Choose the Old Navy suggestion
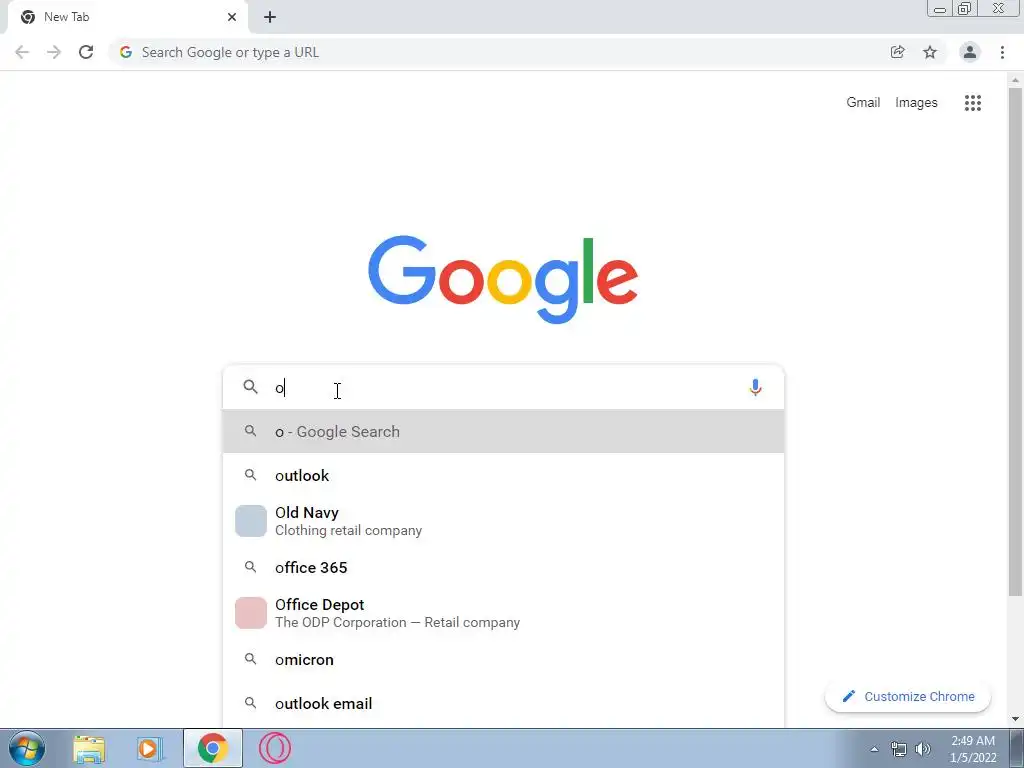Image resolution: width=1024 pixels, height=768 pixels. (503, 521)
